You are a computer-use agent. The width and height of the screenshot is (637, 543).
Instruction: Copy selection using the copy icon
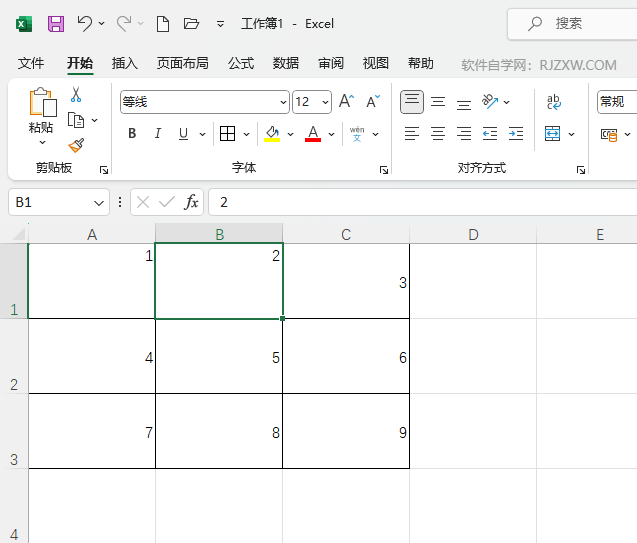(76, 120)
